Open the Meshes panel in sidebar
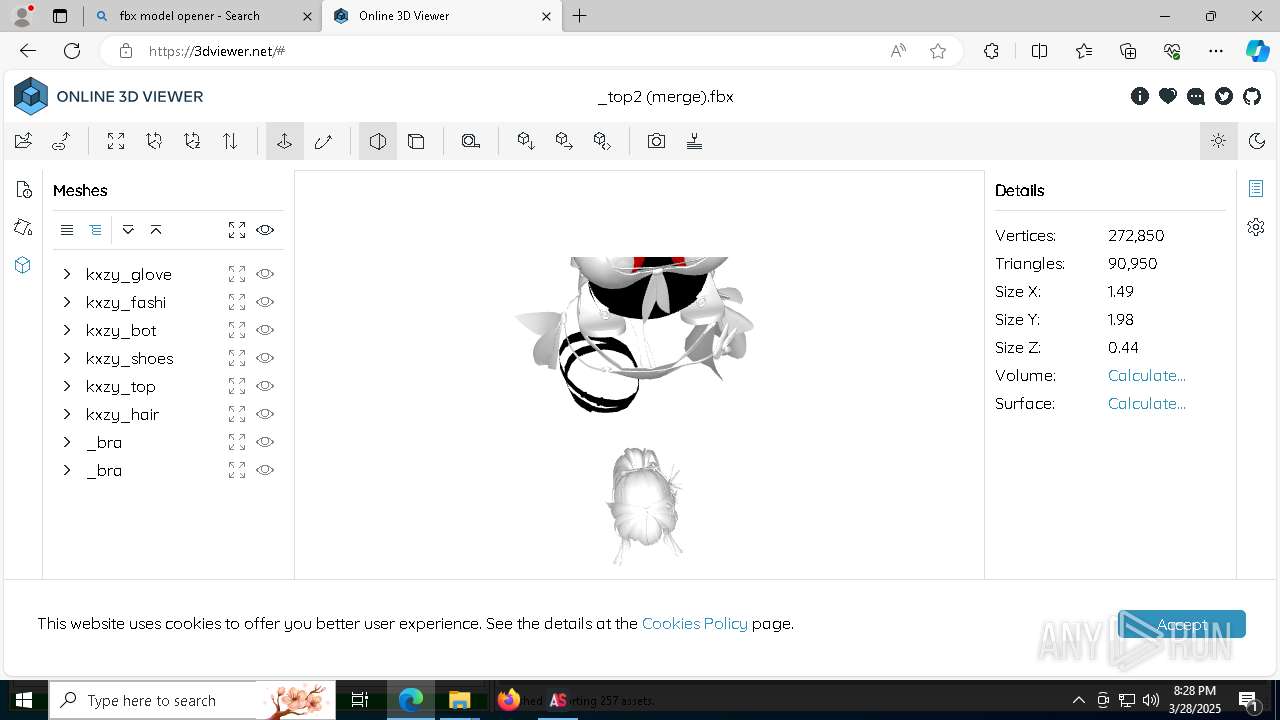This screenshot has height=720, width=1280. click(24, 266)
